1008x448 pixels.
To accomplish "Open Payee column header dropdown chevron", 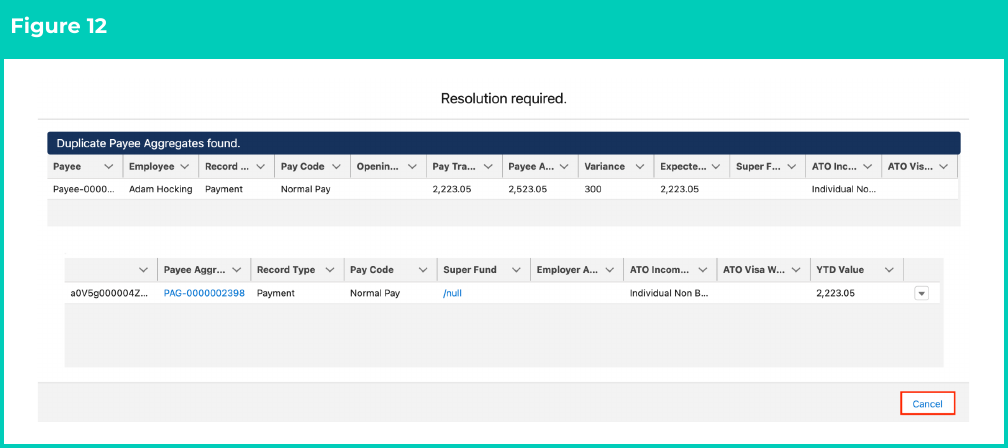I will click(109, 166).
